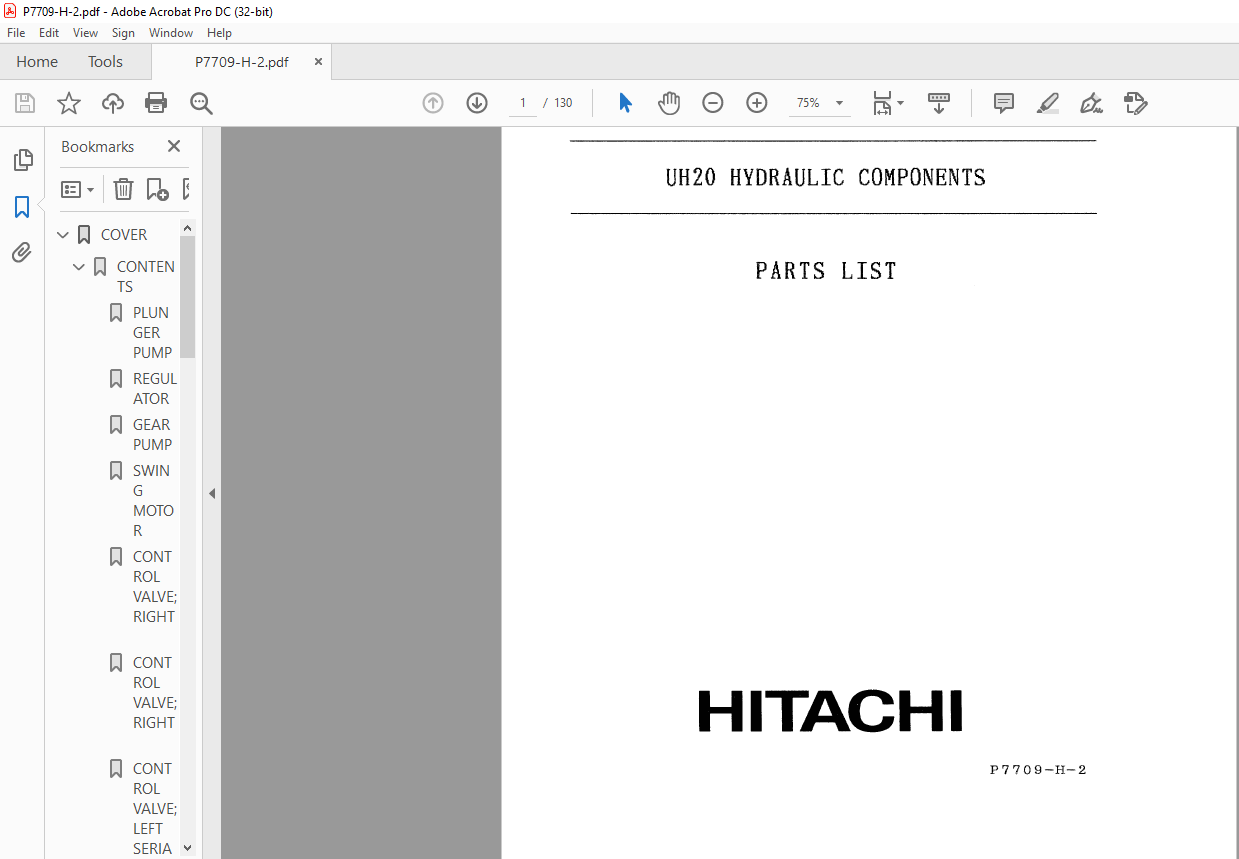Open the stamp/share tool icon

[1135, 103]
